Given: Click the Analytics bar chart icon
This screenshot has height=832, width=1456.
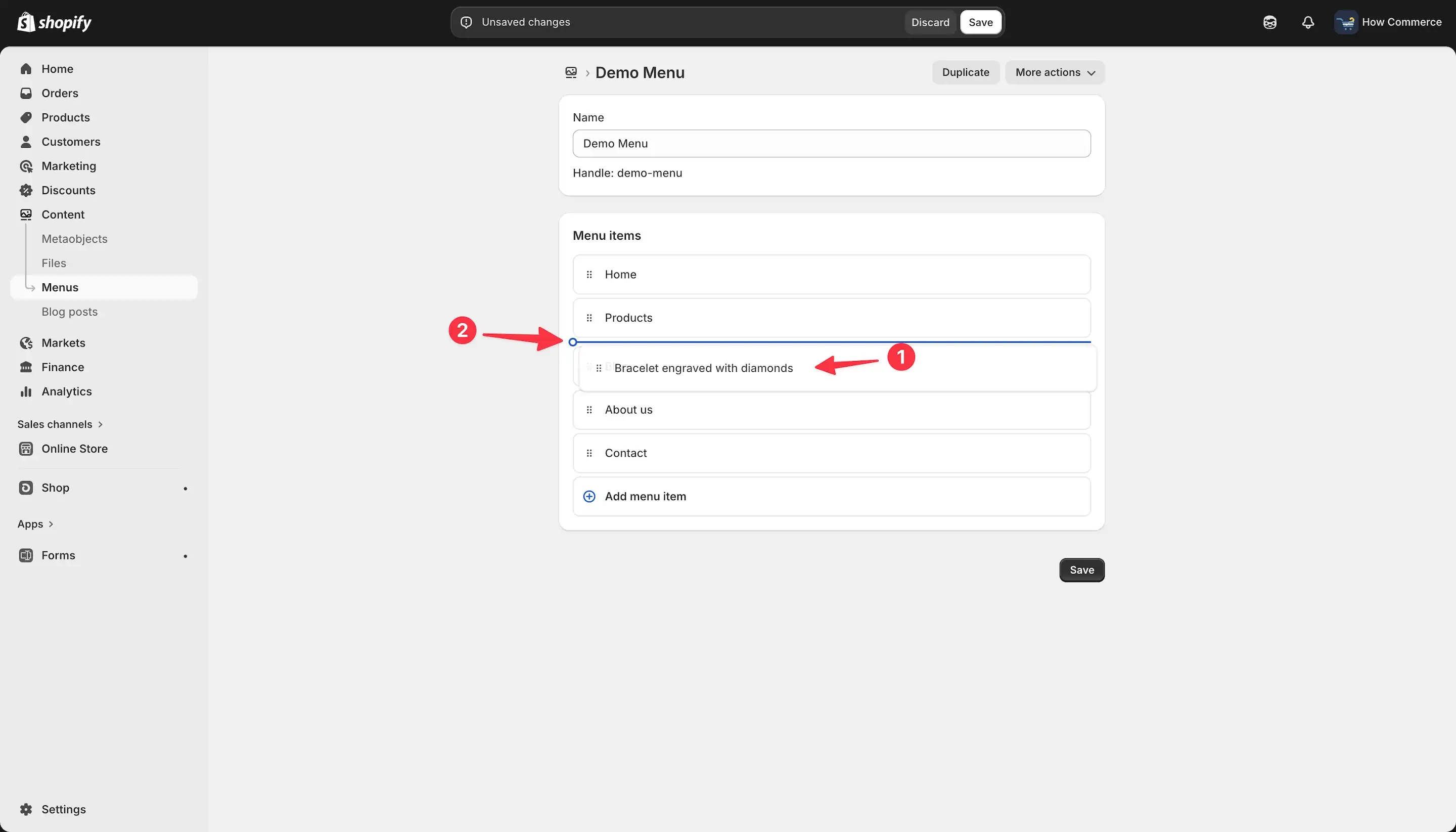Looking at the screenshot, I should [x=26, y=391].
